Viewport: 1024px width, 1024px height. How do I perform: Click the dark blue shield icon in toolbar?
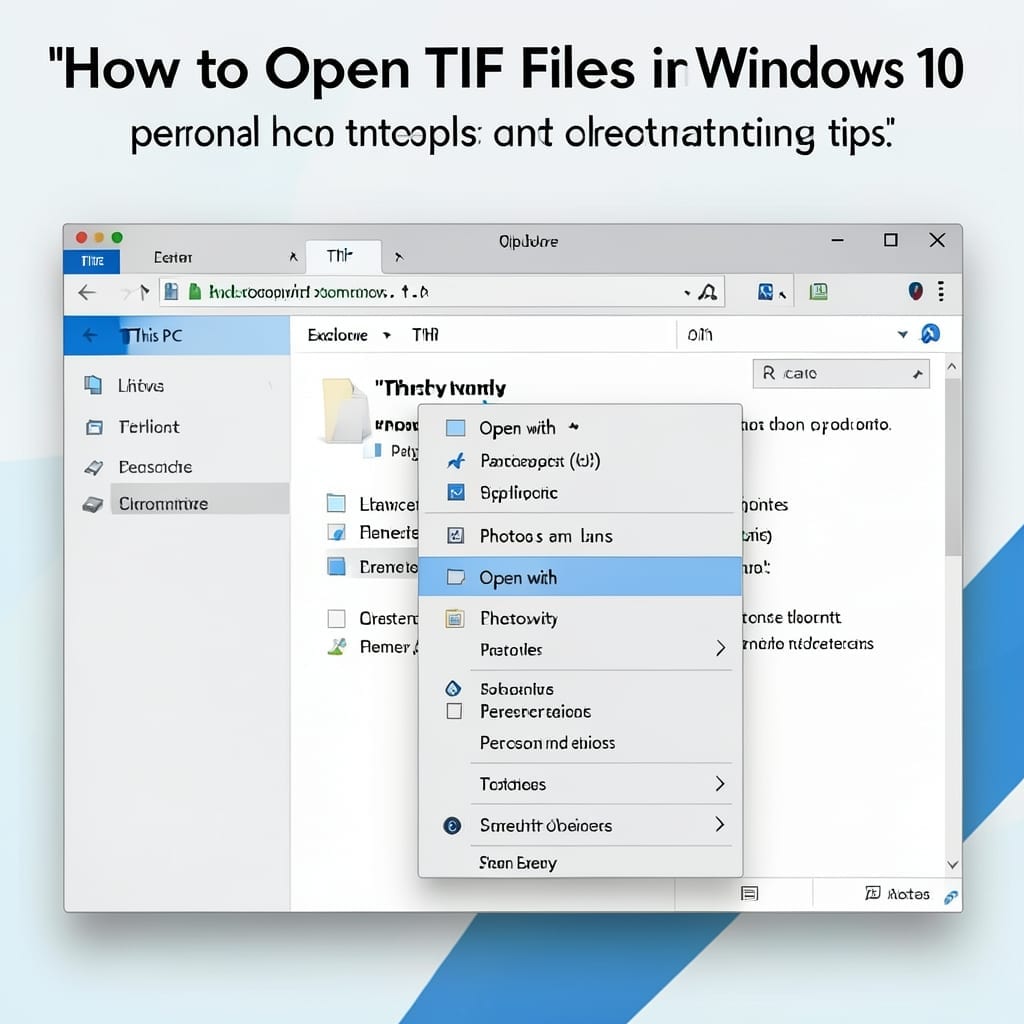(x=916, y=291)
